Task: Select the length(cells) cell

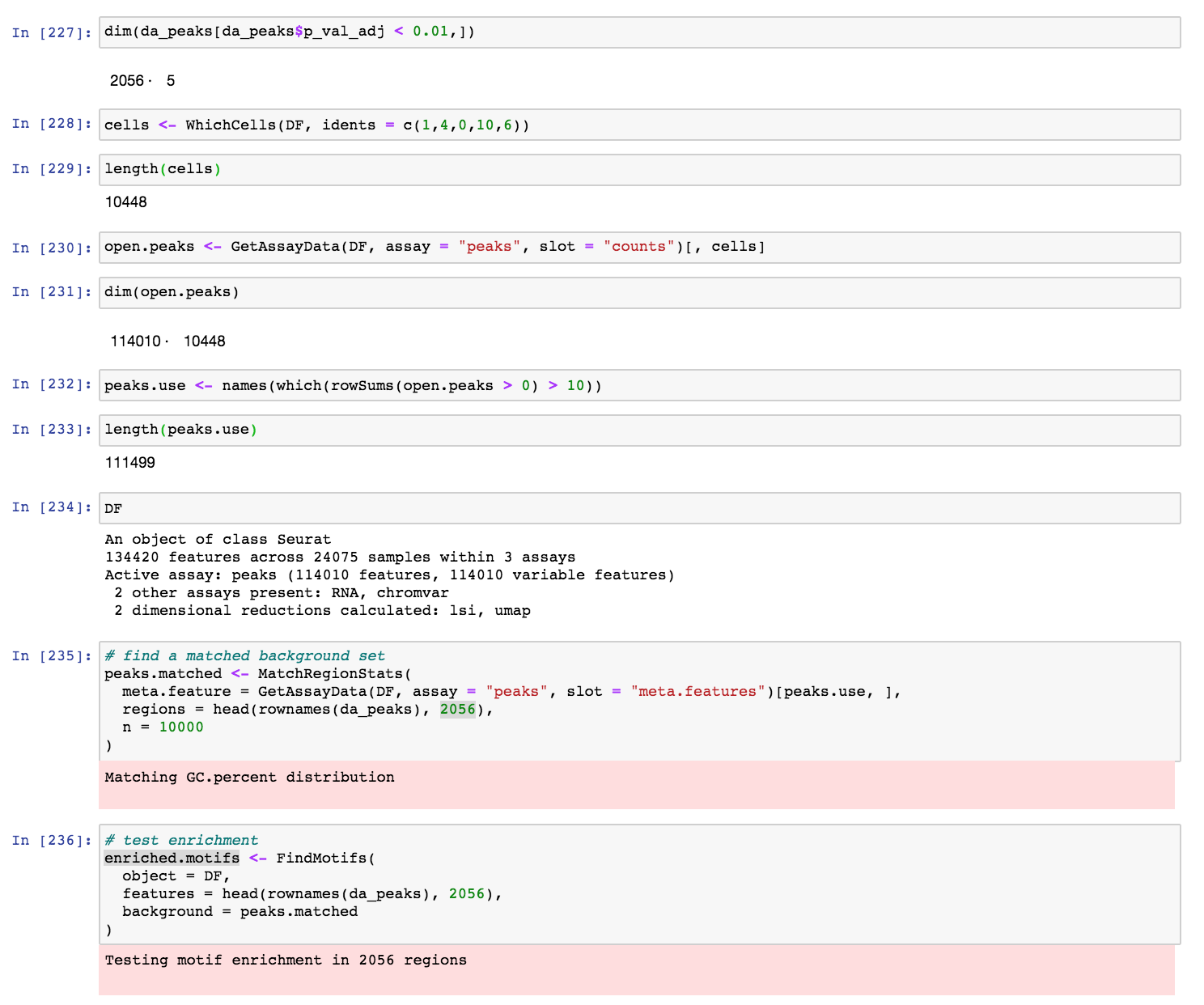Action: coord(162,169)
